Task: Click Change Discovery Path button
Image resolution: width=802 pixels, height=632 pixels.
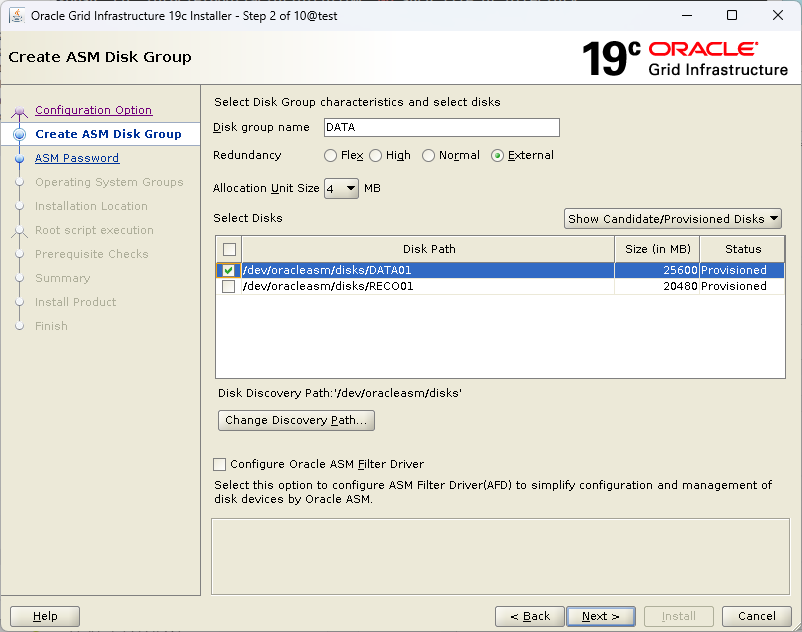Action: 296,420
